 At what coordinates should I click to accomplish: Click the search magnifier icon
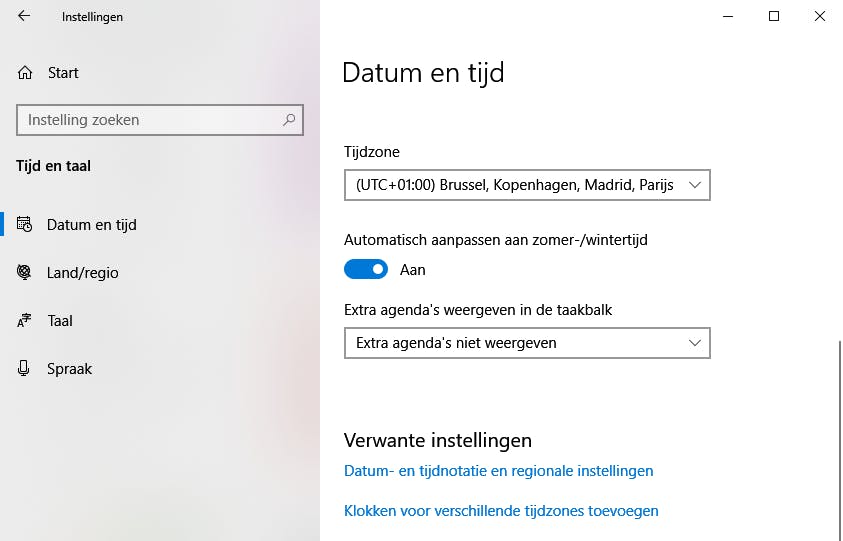(x=289, y=120)
